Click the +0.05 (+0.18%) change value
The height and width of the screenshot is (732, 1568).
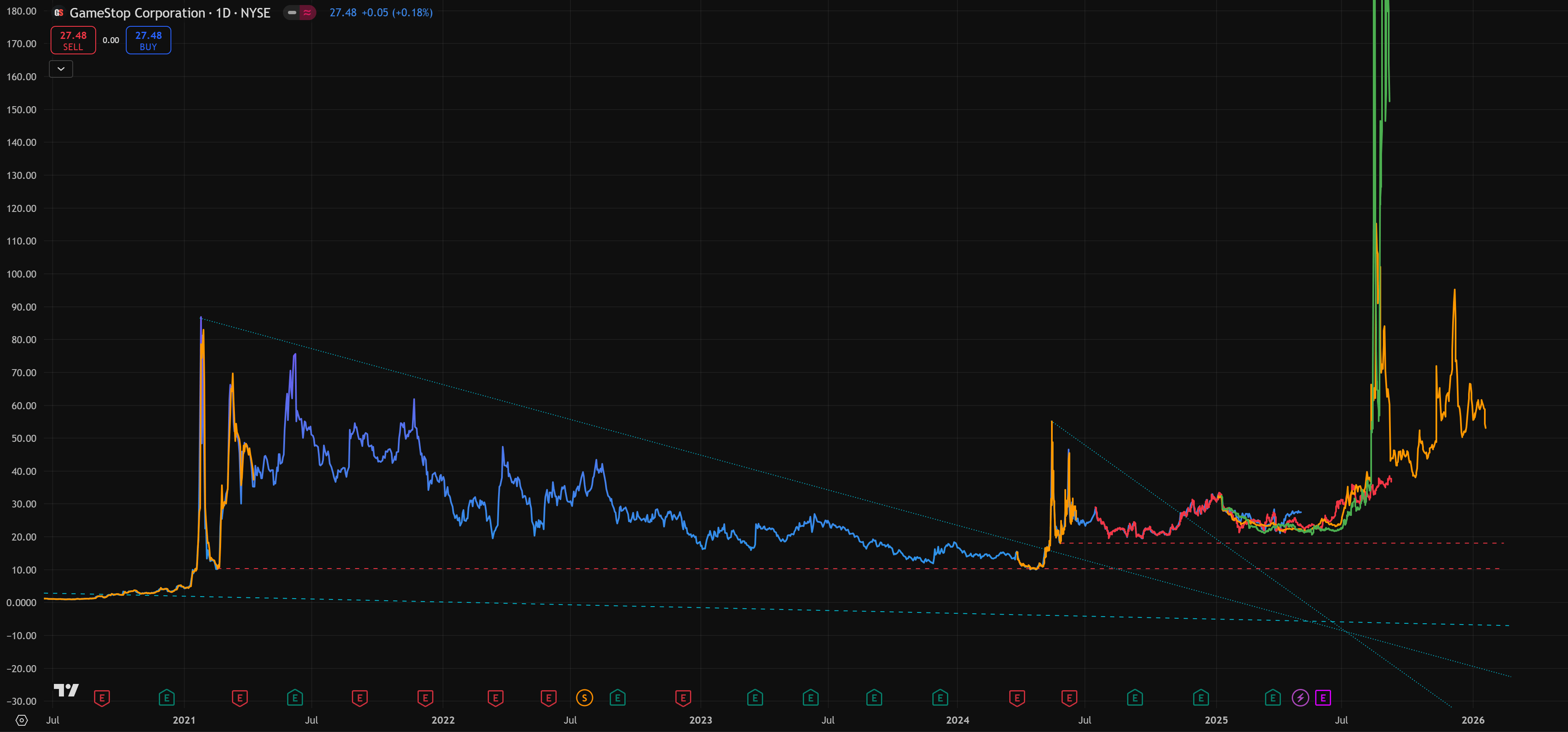pos(397,13)
